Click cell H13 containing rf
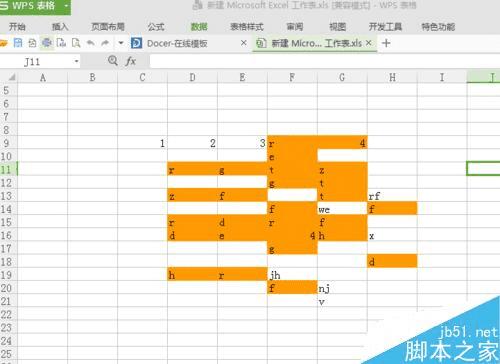Image resolution: width=500 pixels, height=364 pixels. point(392,196)
